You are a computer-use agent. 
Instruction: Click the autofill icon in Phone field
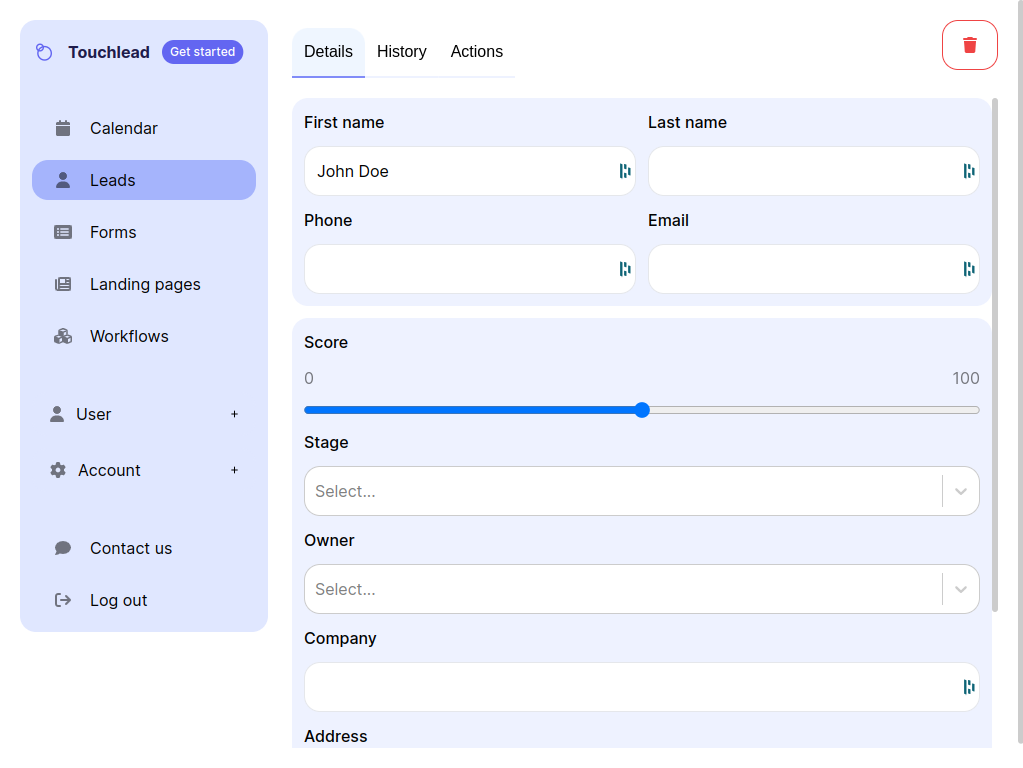click(x=625, y=269)
